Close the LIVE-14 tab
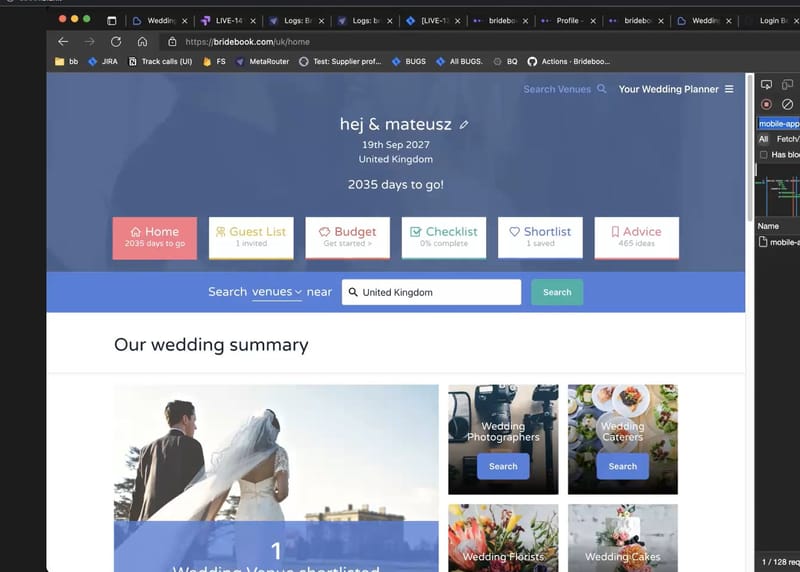This screenshot has height=572, width=800. click(x=253, y=21)
